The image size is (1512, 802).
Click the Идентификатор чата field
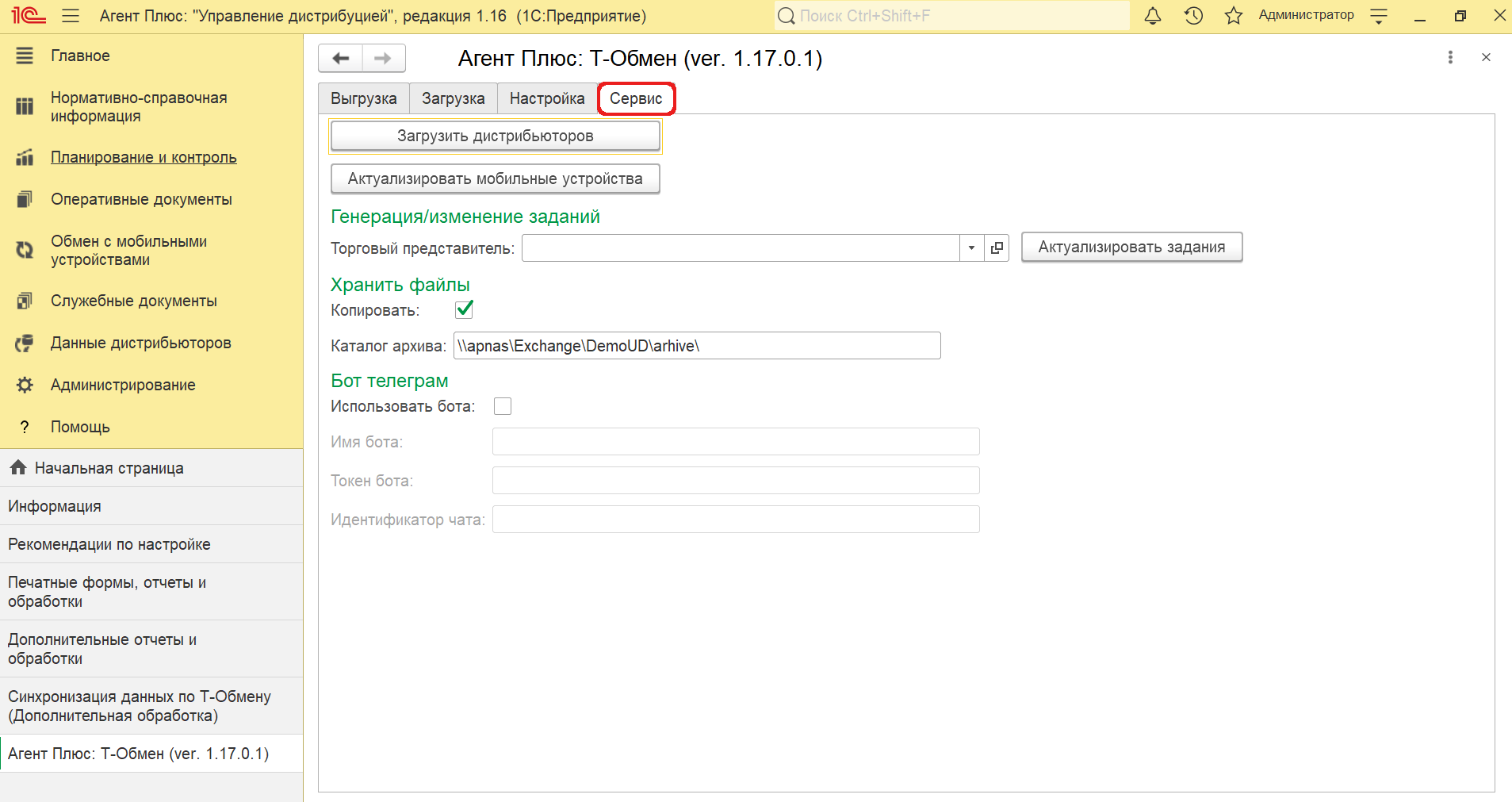(x=736, y=520)
